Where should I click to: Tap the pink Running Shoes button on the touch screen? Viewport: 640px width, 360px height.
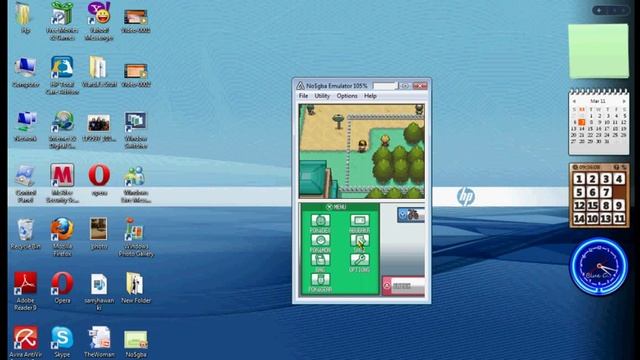(403, 286)
